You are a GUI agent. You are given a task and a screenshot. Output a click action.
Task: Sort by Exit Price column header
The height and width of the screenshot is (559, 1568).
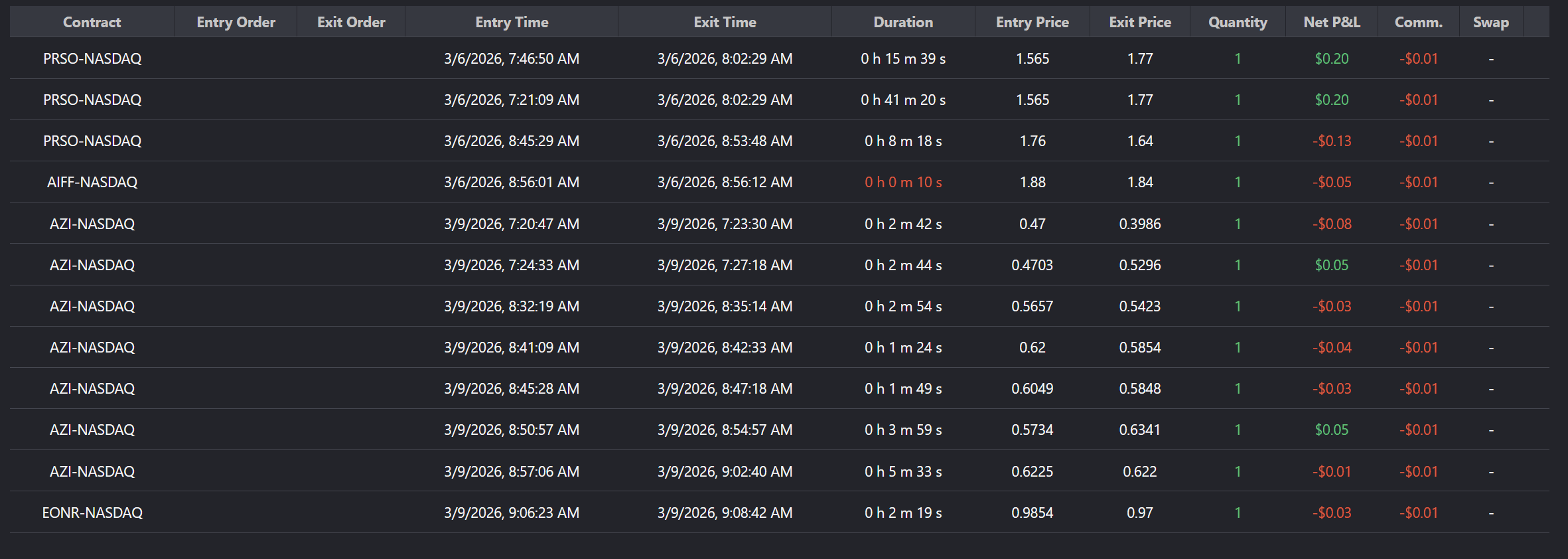(x=1139, y=22)
